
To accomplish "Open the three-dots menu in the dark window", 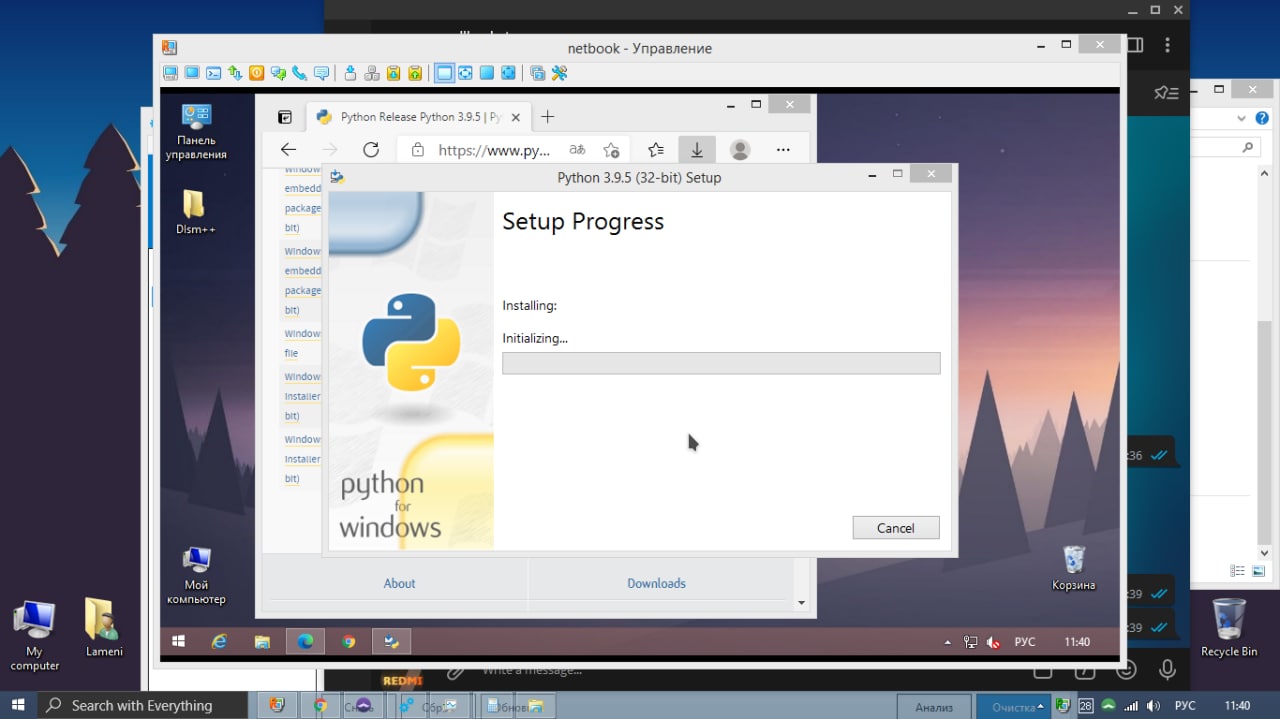I will click(1167, 45).
